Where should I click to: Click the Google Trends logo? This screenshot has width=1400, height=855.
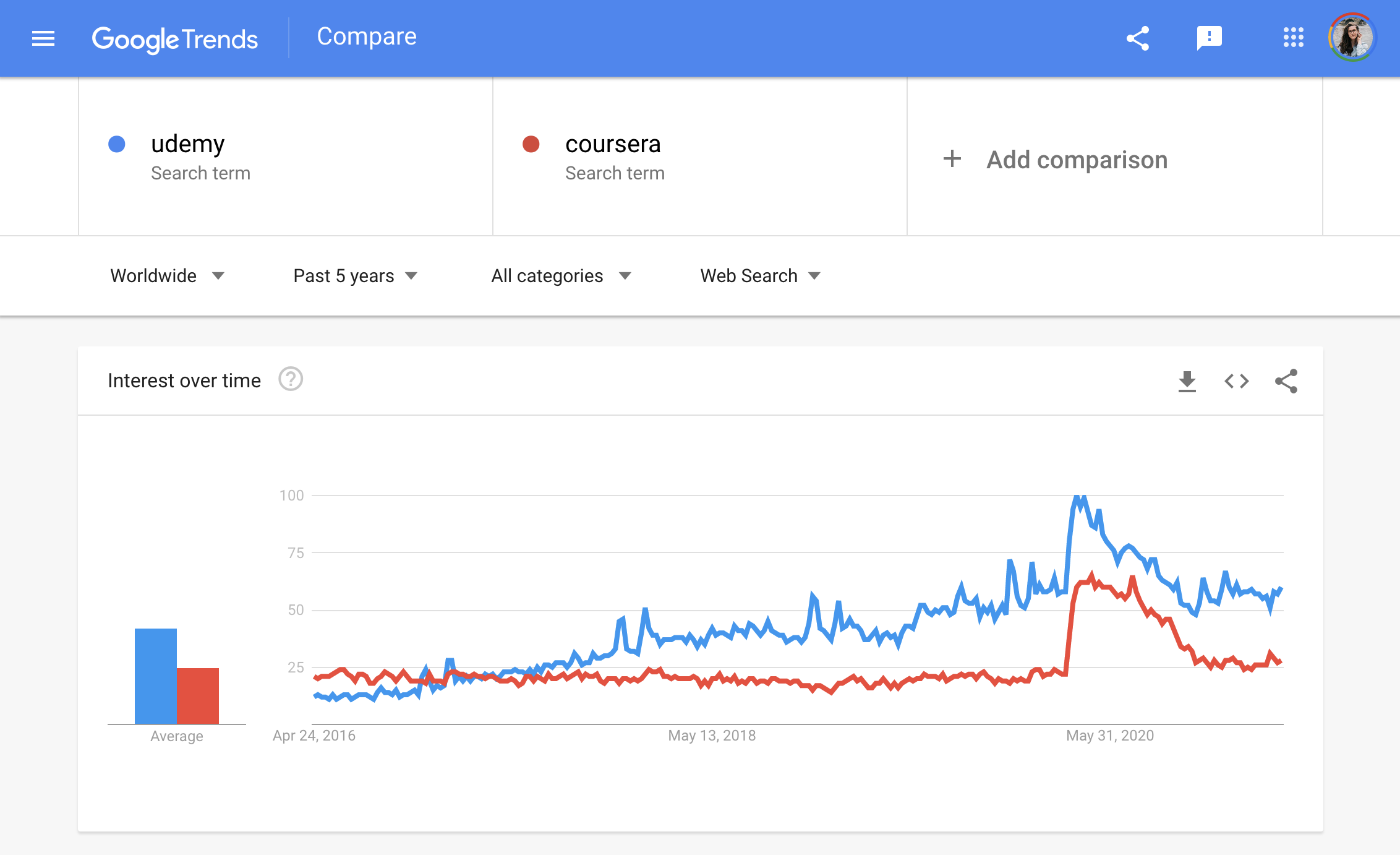pyautogui.click(x=174, y=39)
